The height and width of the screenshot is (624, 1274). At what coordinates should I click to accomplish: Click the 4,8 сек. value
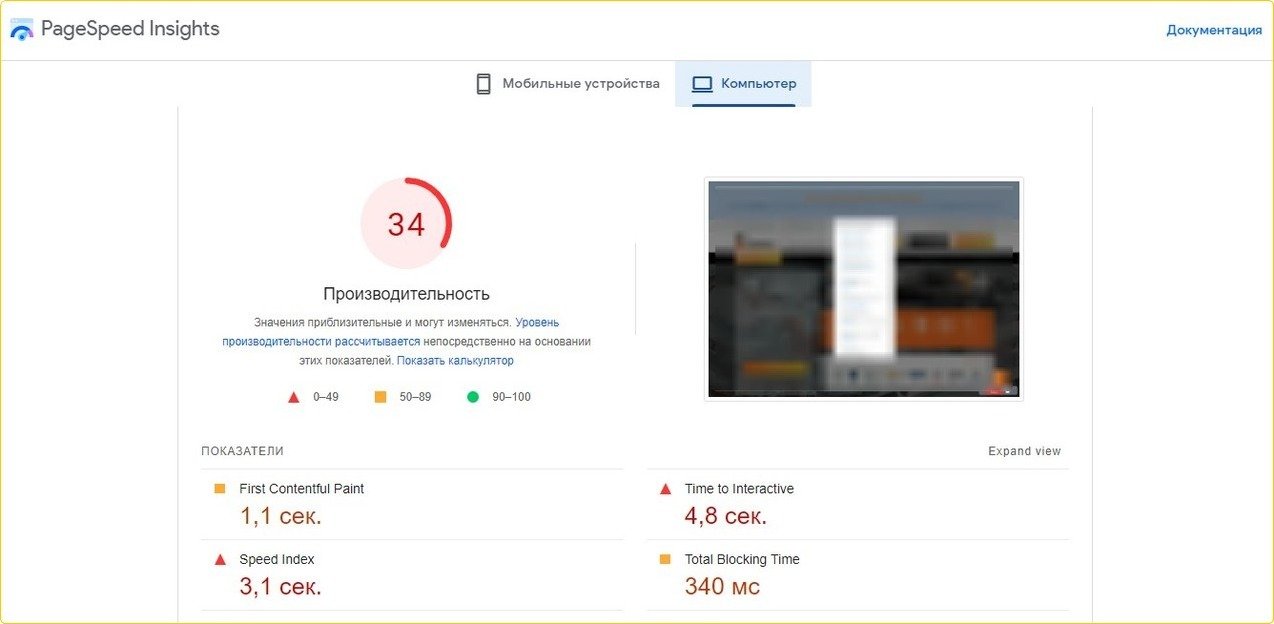pos(725,517)
